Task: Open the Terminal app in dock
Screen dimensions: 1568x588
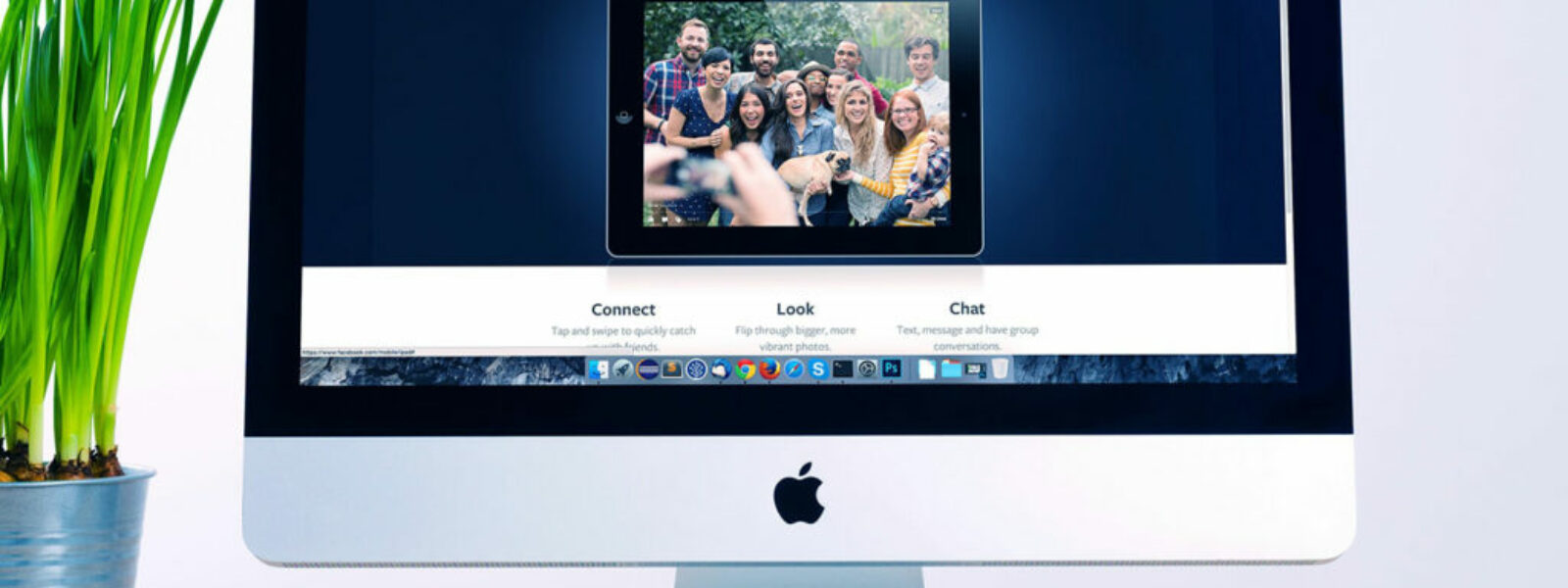Action: click(x=843, y=369)
